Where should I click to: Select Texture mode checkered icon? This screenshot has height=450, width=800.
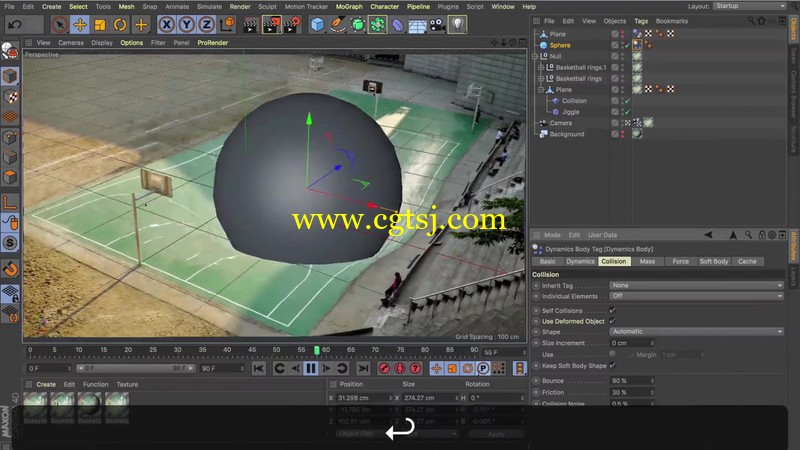[10, 96]
